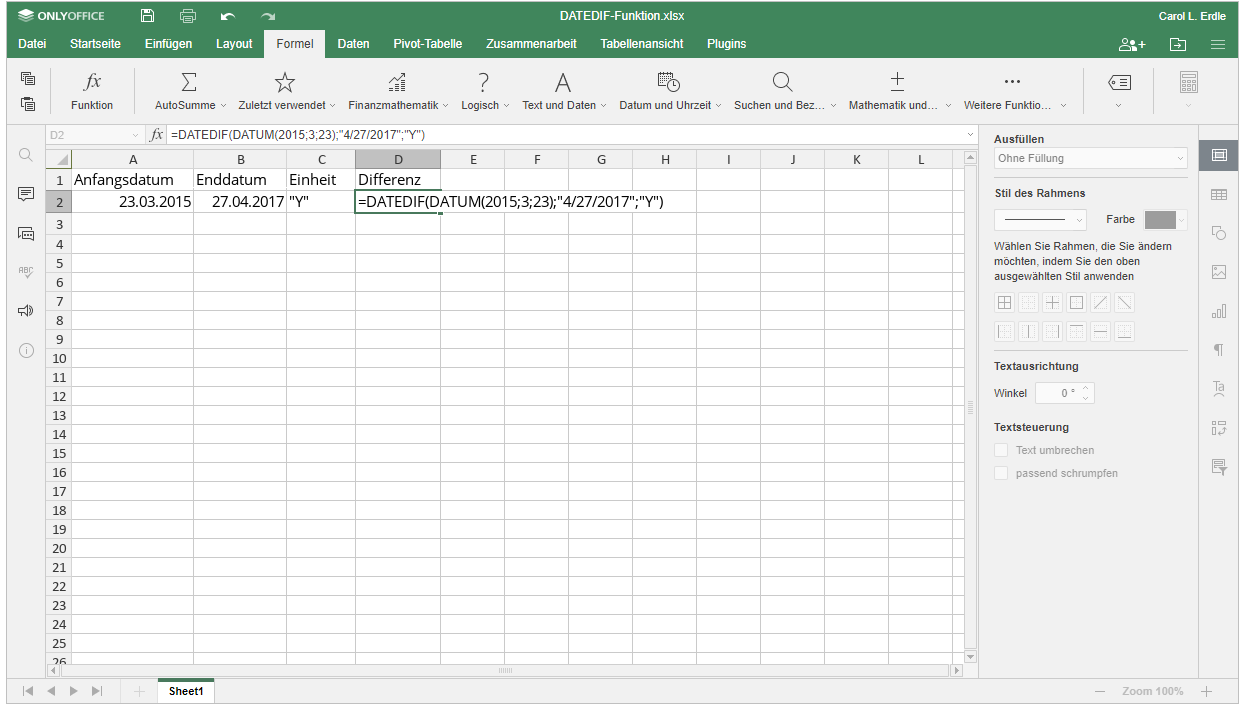Open image settings in the right sidebar
Image resolution: width=1240 pixels, height=708 pixels.
coord(1218,272)
